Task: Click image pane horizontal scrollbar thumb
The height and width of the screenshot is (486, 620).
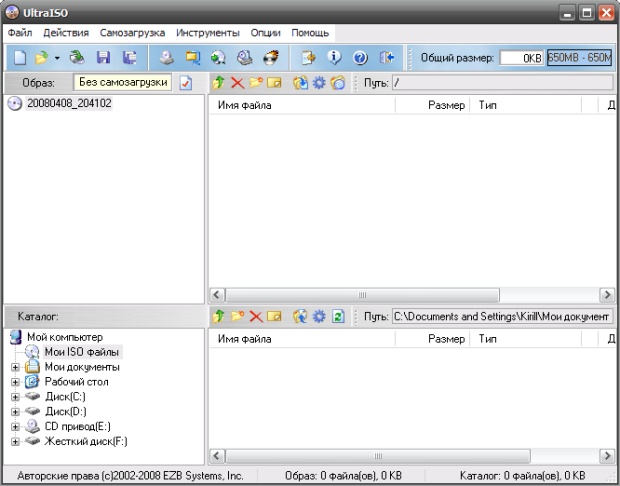Action: 362,295
